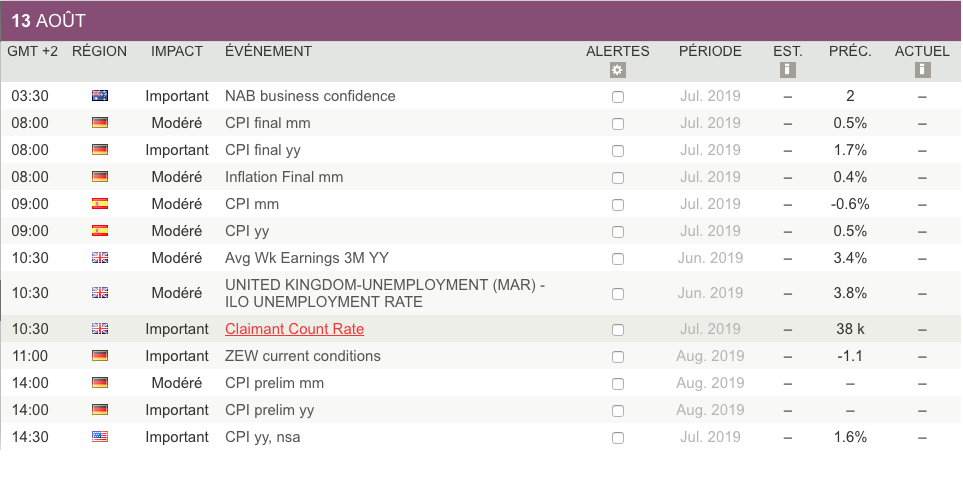This screenshot has height=494, width=963.
Task: Click the US flag next to CPI yy, nsa
Action: point(100,437)
